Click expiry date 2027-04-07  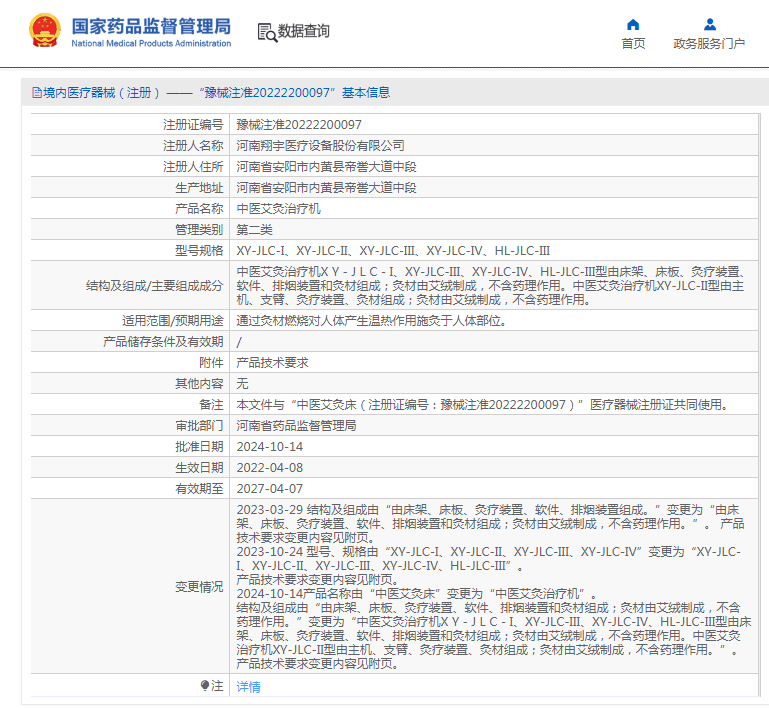270,489
